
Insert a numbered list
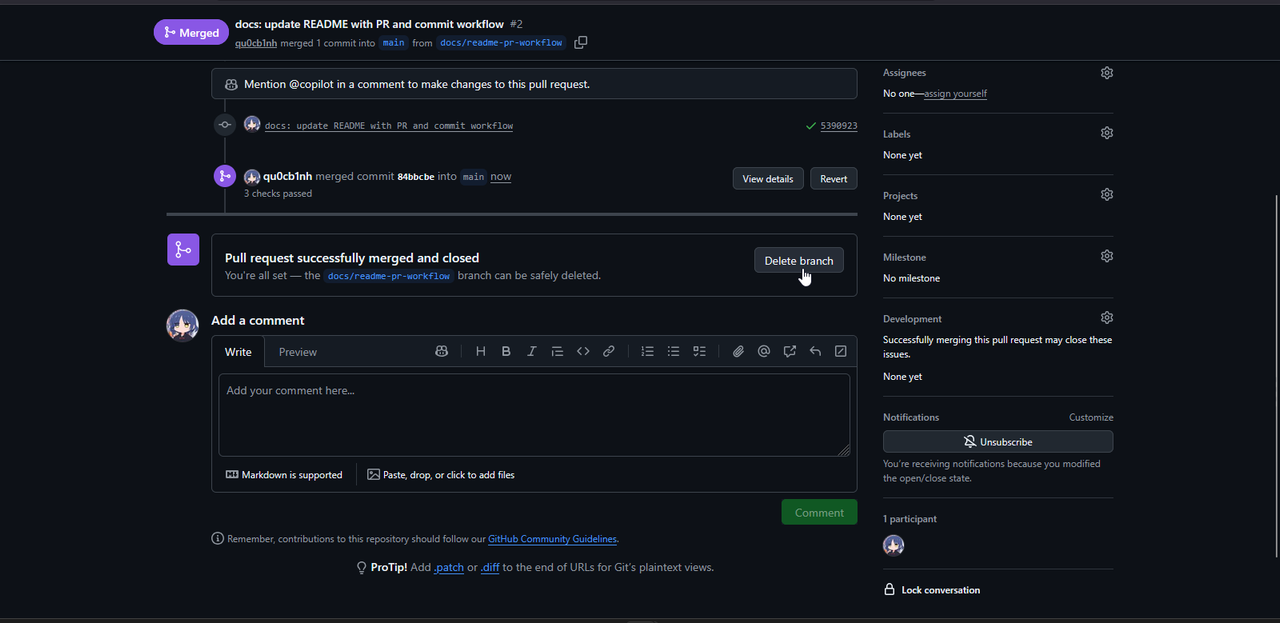click(648, 351)
